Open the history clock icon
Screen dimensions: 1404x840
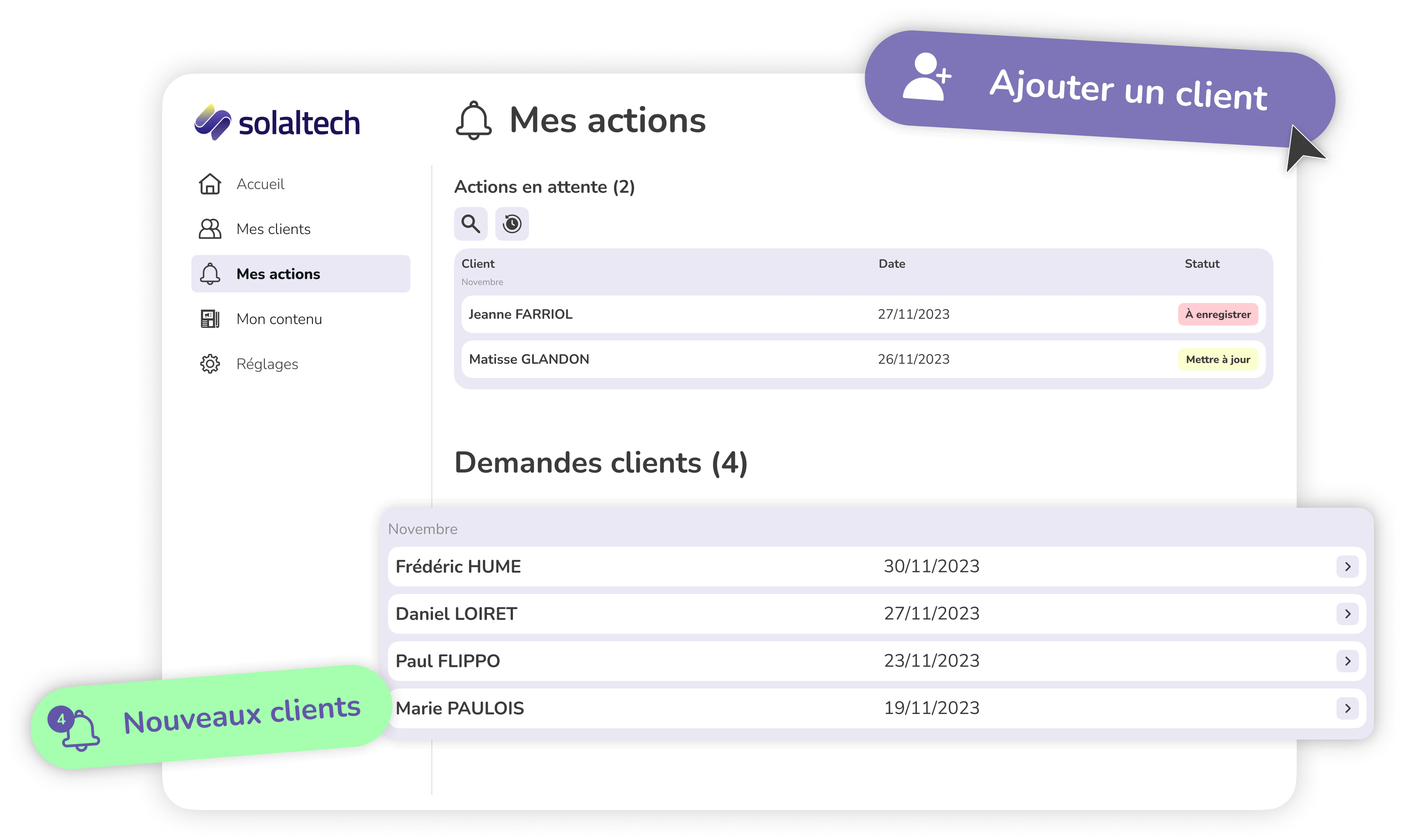511,223
